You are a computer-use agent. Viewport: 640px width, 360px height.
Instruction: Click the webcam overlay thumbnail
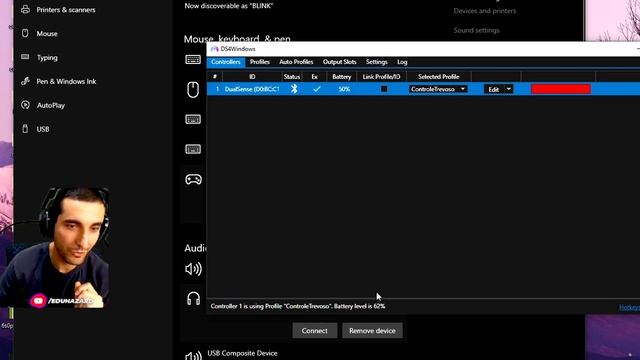pyautogui.click(x=54, y=247)
